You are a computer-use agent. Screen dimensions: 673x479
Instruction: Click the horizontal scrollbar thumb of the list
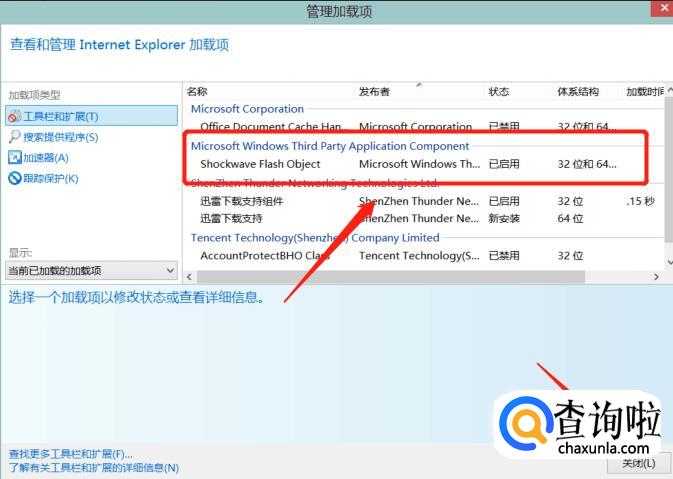391,277
